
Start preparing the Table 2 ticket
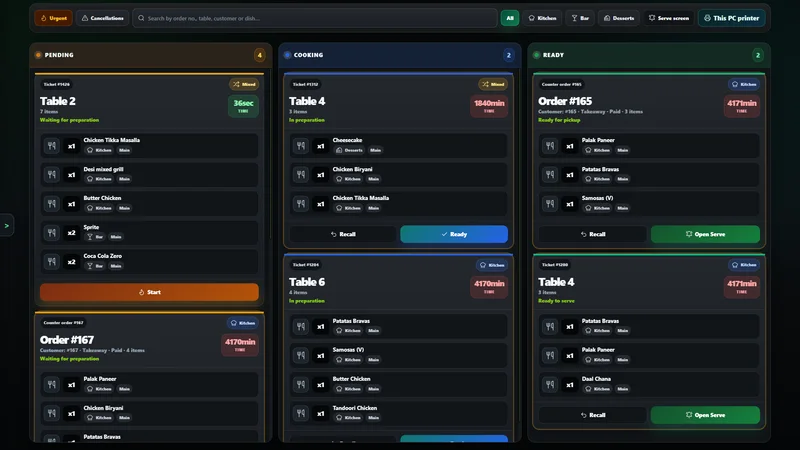149,292
